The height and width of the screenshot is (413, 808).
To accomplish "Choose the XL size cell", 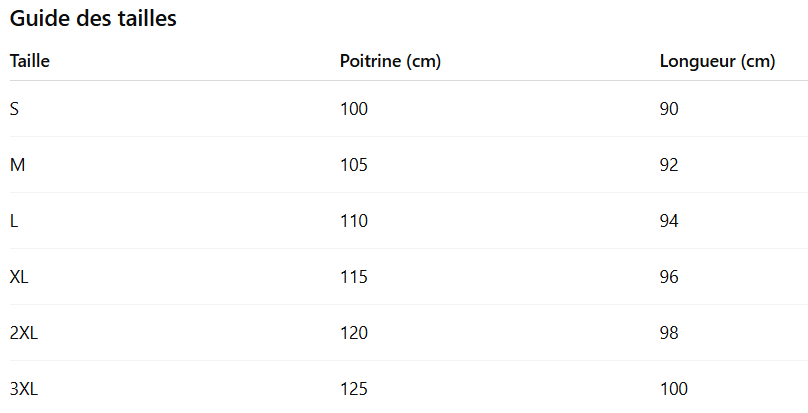I will pyautogui.click(x=19, y=276).
